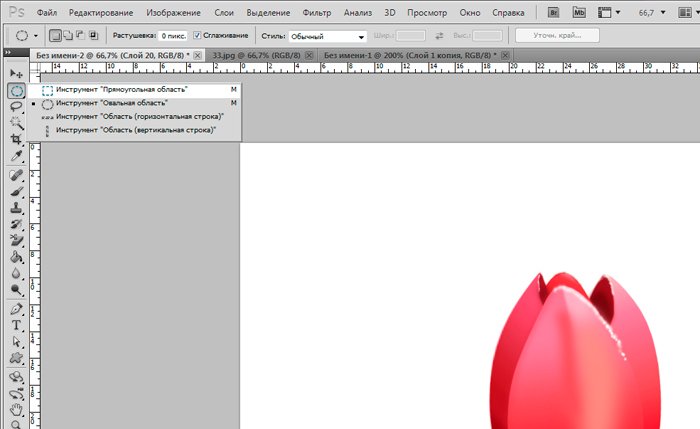Click the Уточн. край... button

[x=556, y=36]
